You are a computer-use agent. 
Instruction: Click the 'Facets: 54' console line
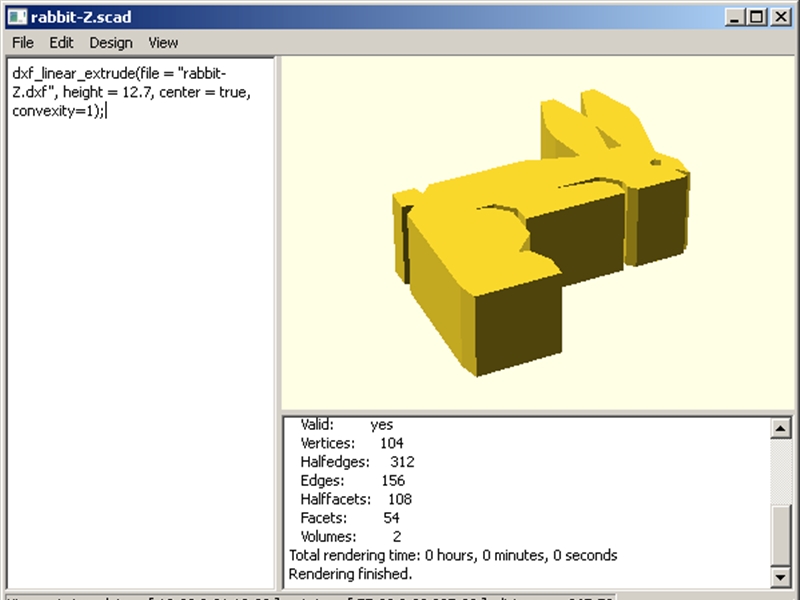pyautogui.click(x=349, y=518)
